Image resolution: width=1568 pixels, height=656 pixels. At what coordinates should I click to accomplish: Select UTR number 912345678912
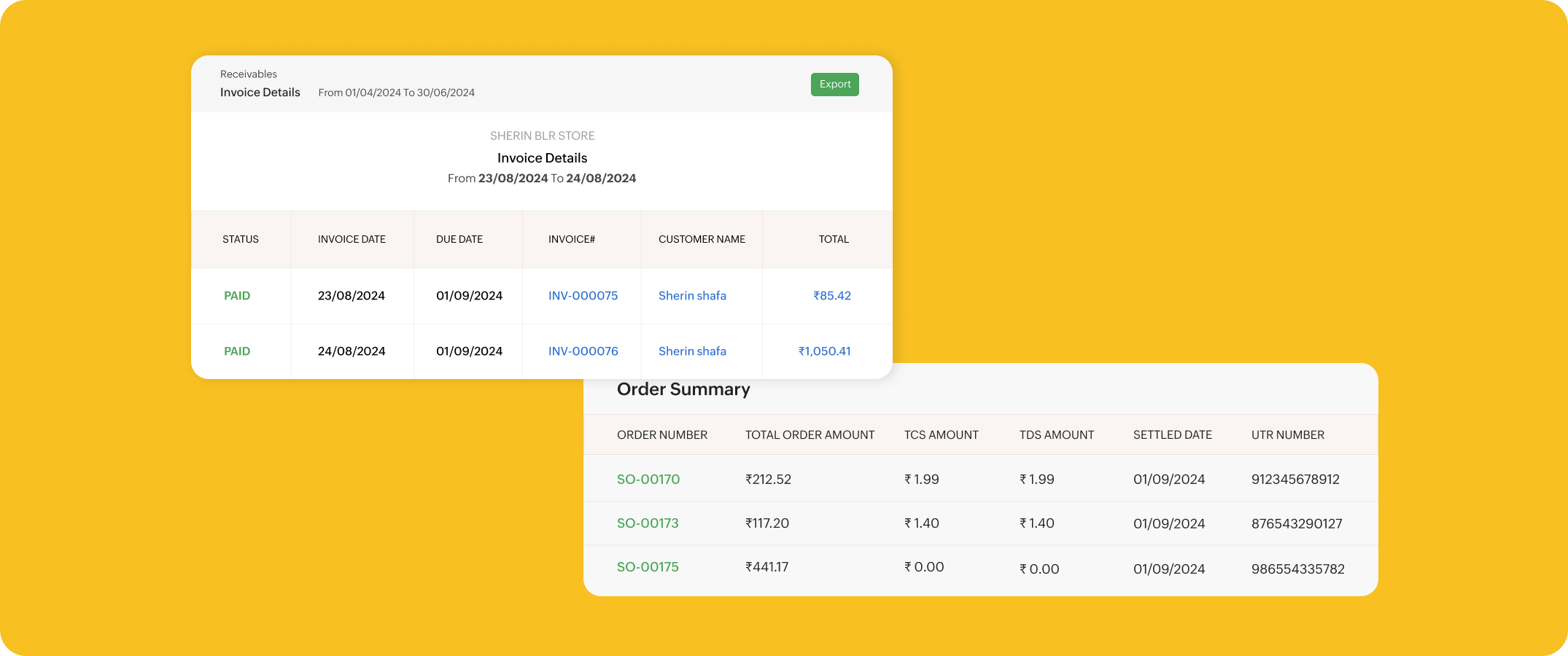1295,480
